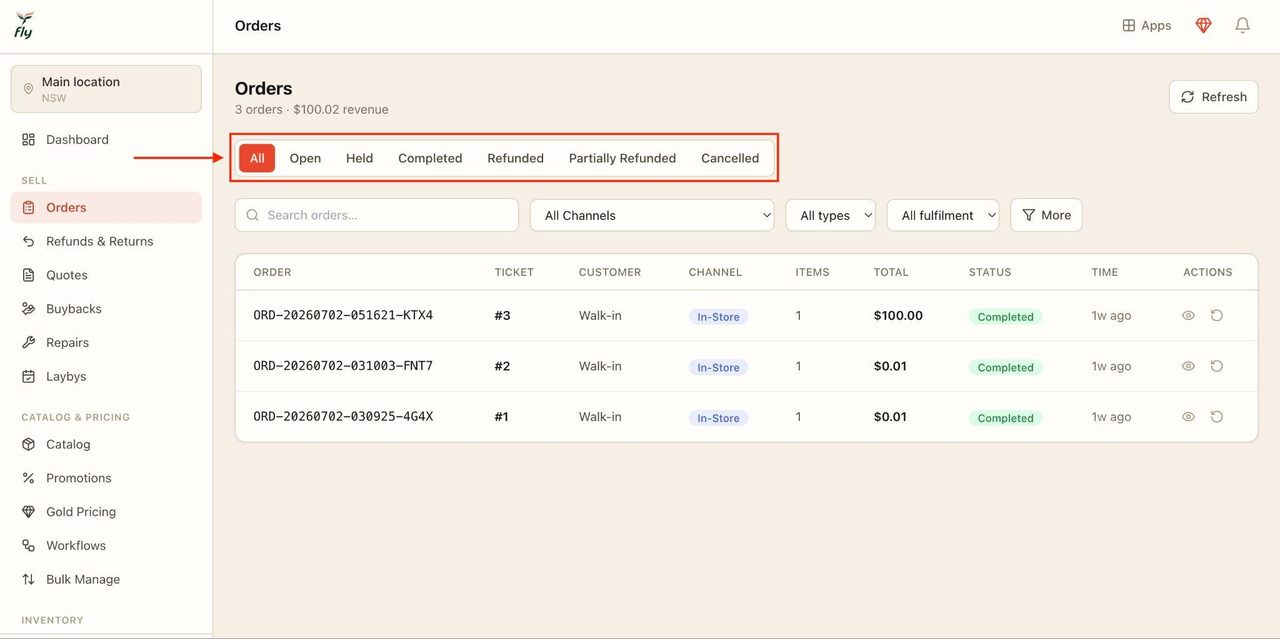Open Bulk Manage page
The height and width of the screenshot is (639, 1280).
106,580
